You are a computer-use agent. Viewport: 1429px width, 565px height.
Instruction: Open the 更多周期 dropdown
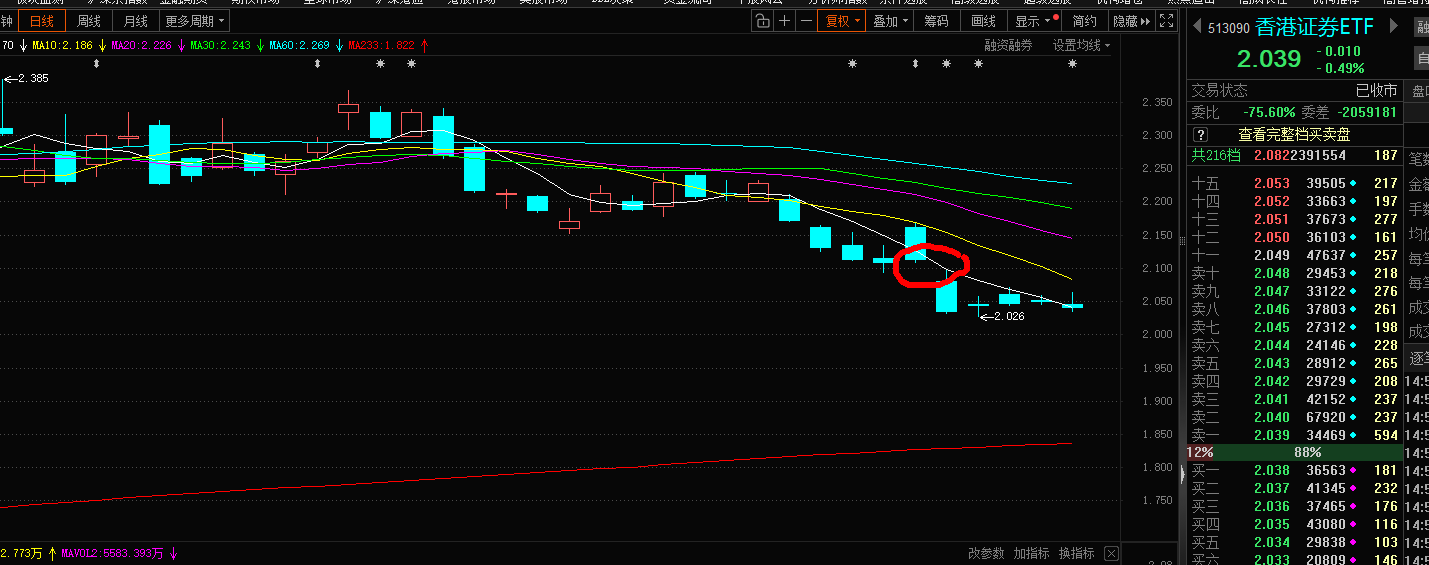[194, 21]
